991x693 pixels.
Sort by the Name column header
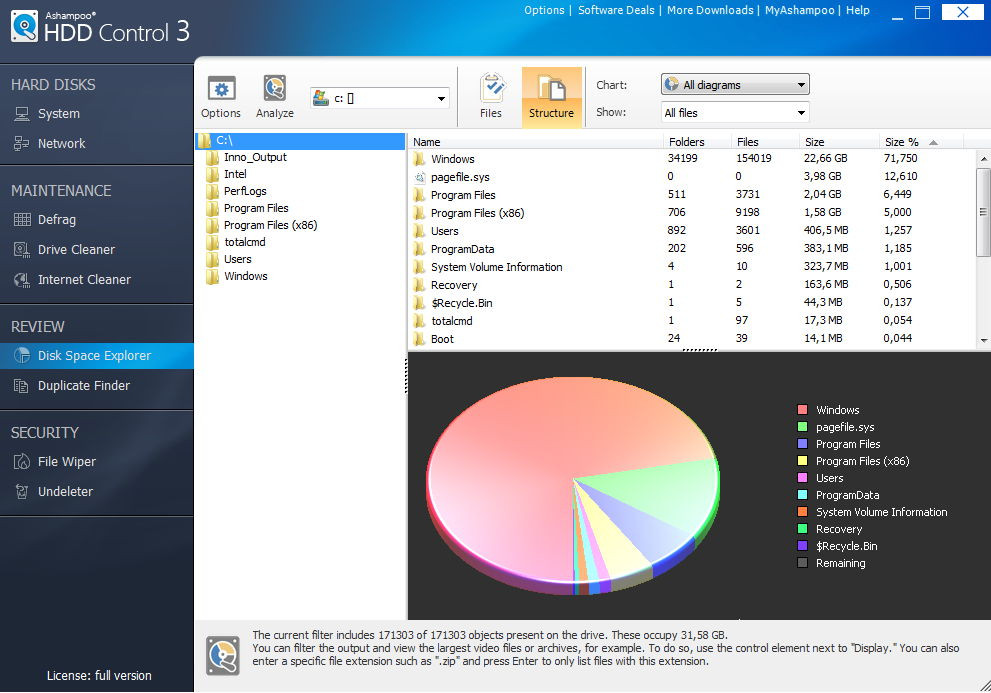[x=535, y=142]
